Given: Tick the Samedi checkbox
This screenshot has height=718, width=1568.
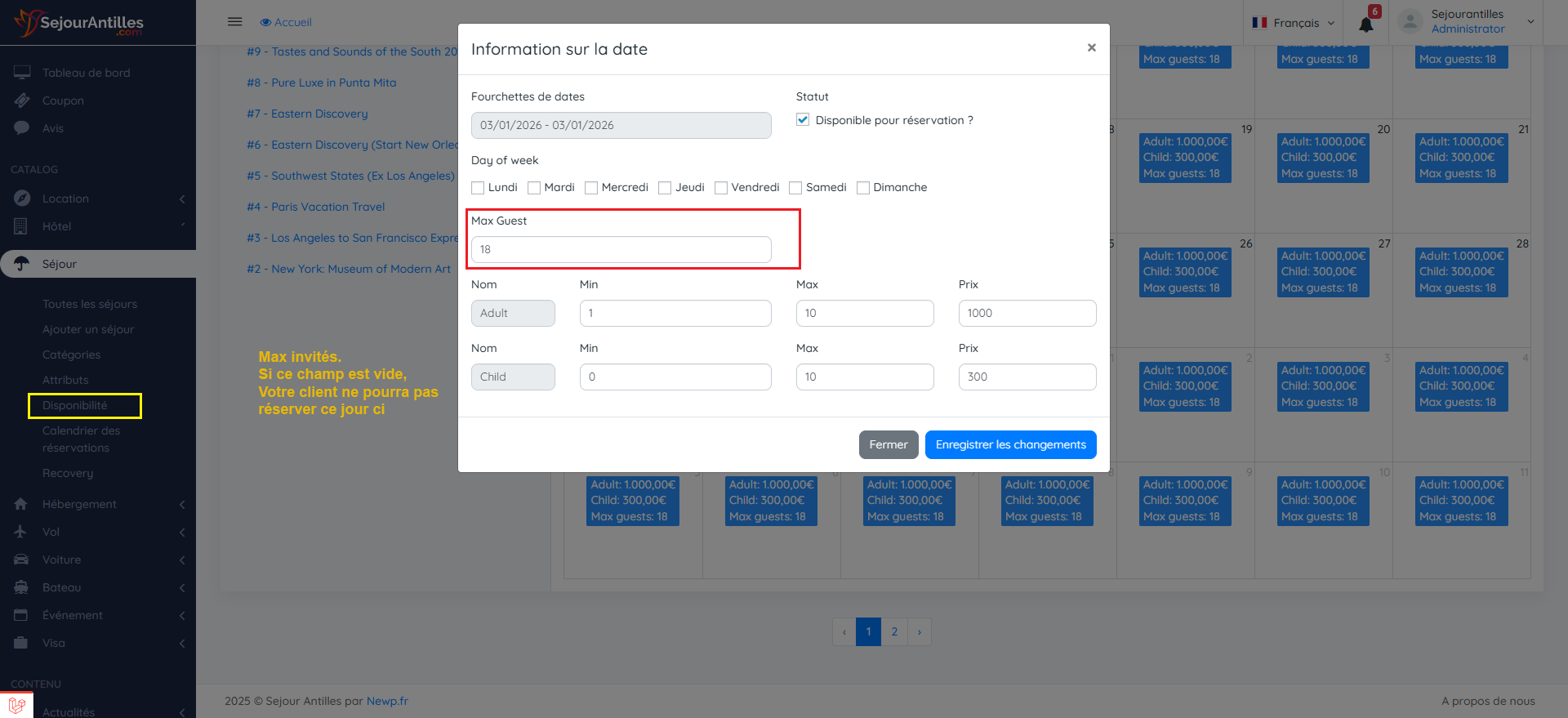Looking at the screenshot, I should point(795,188).
